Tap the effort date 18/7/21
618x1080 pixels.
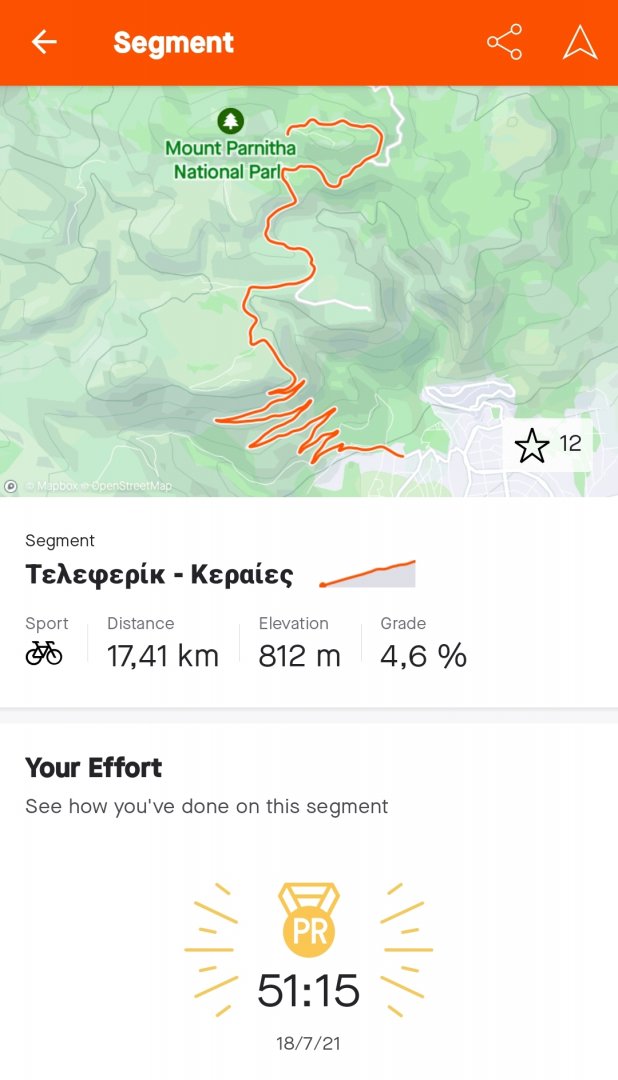pos(308,1044)
